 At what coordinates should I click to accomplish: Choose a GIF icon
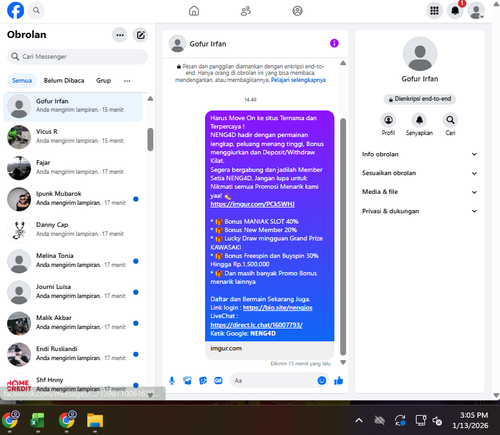click(x=218, y=381)
